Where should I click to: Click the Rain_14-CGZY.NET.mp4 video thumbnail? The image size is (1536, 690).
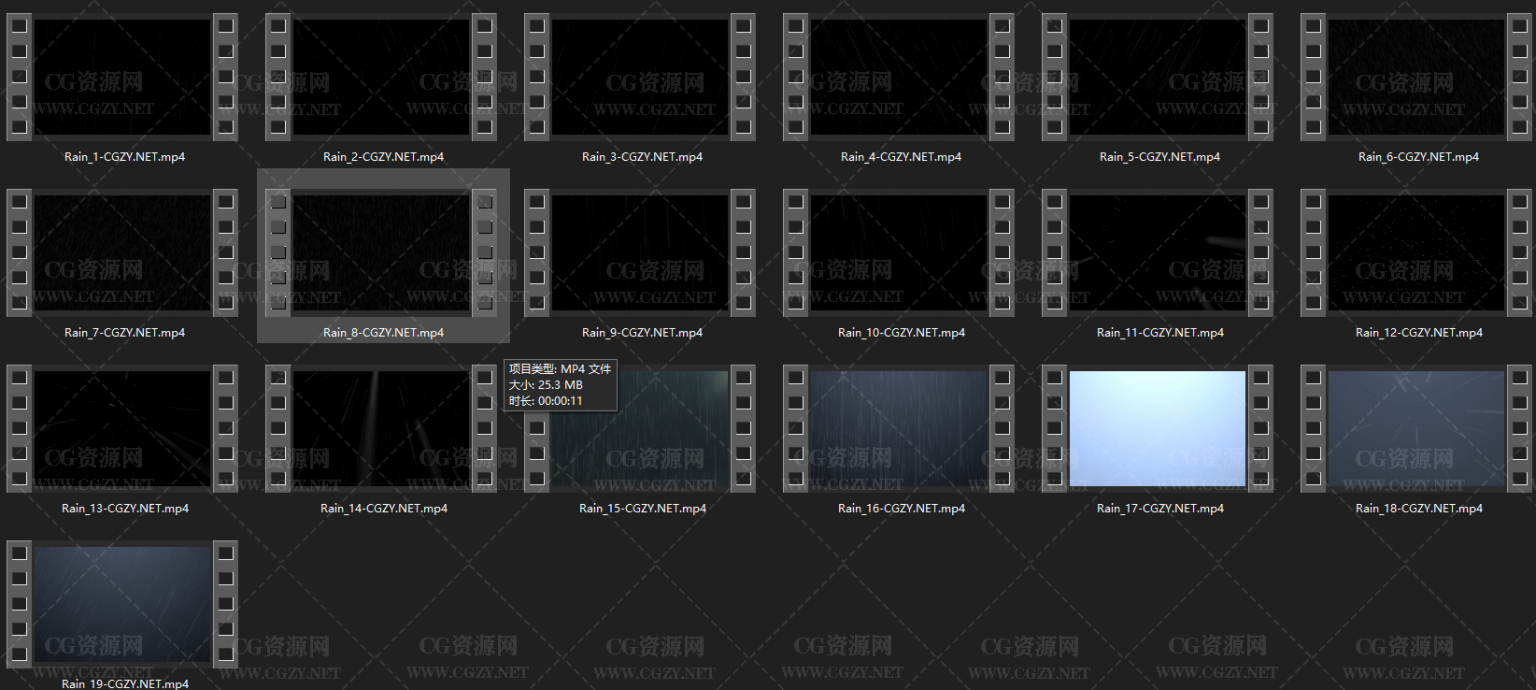tap(381, 429)
